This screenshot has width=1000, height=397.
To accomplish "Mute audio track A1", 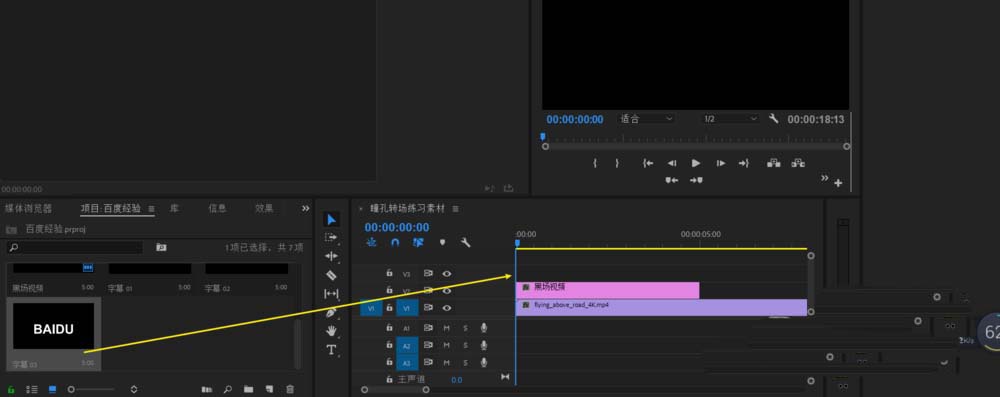I will pyautogui.click(x=447, y=328).
